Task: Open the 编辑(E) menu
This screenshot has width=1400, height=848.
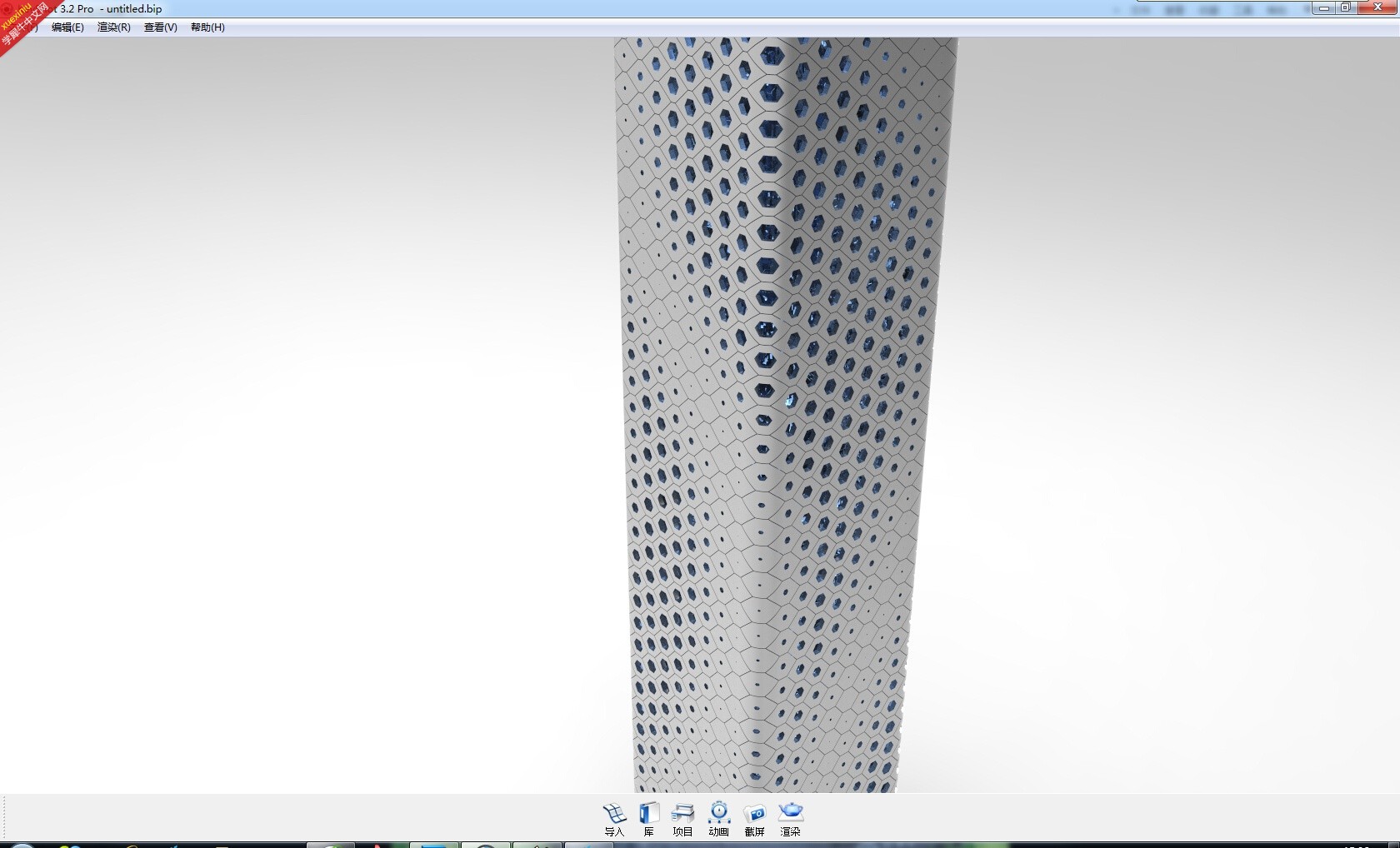Action: coord(67,27)
